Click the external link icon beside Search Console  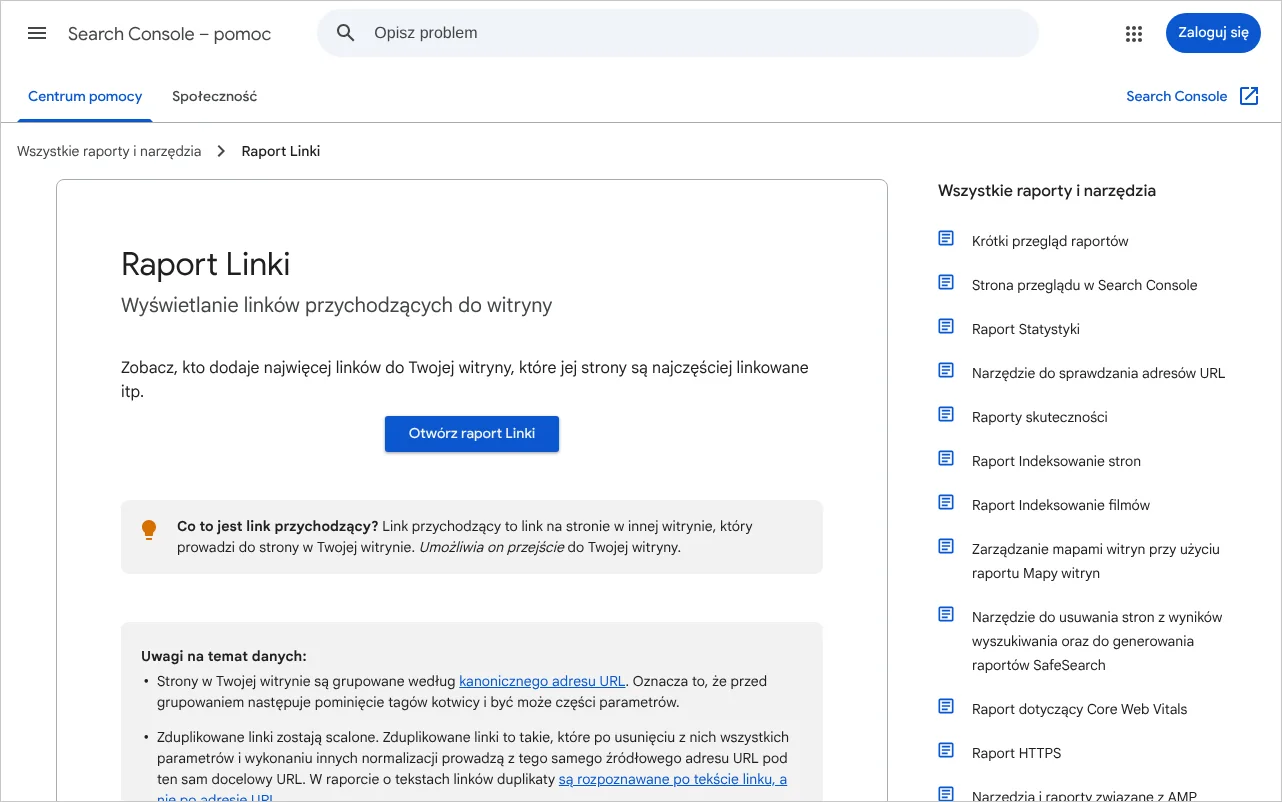tap(1249, 96)
